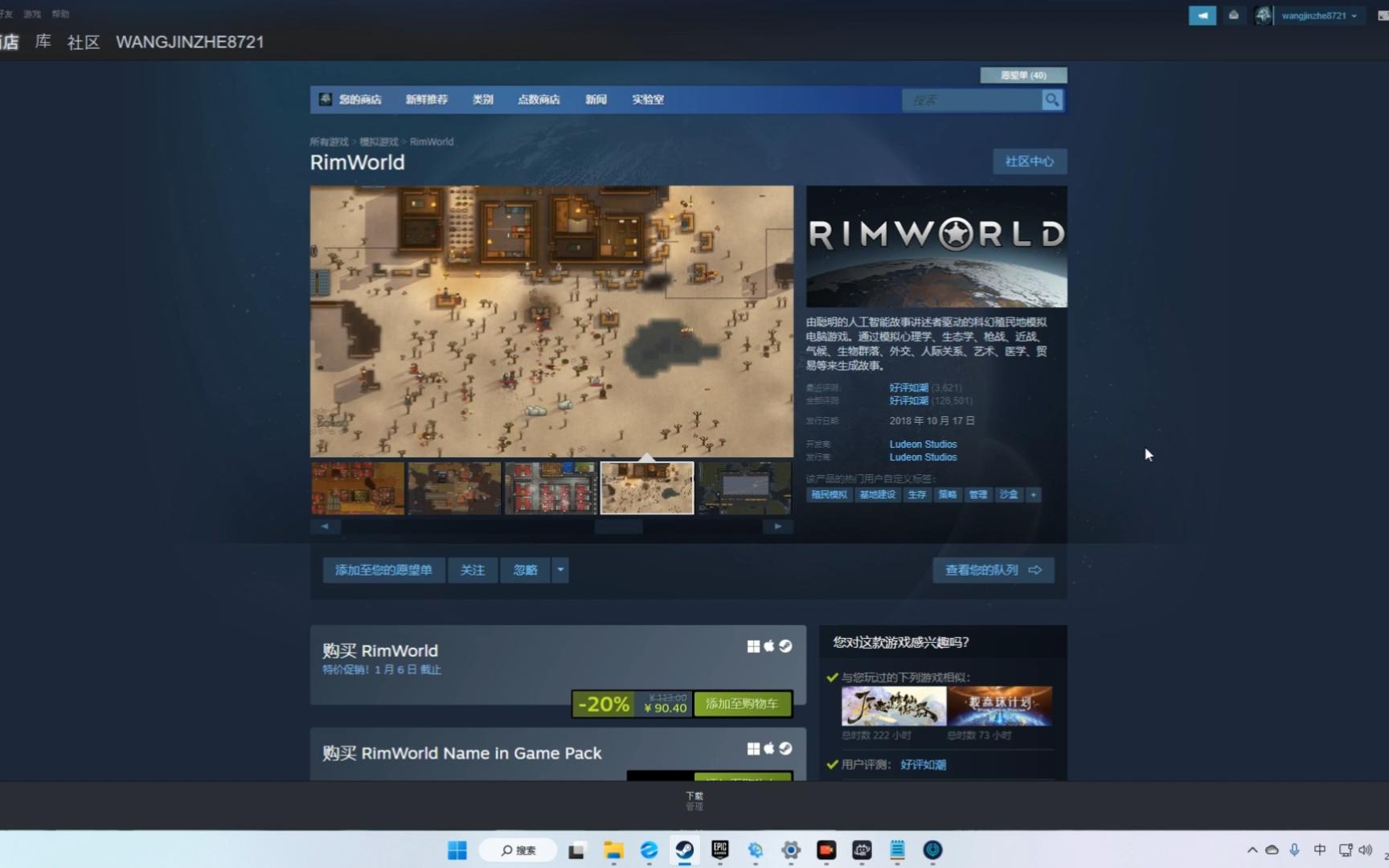Open the wangjinzhe8721 account dropdown
The width and height of the screenshot is (1389, 868).
(1319, 15)
